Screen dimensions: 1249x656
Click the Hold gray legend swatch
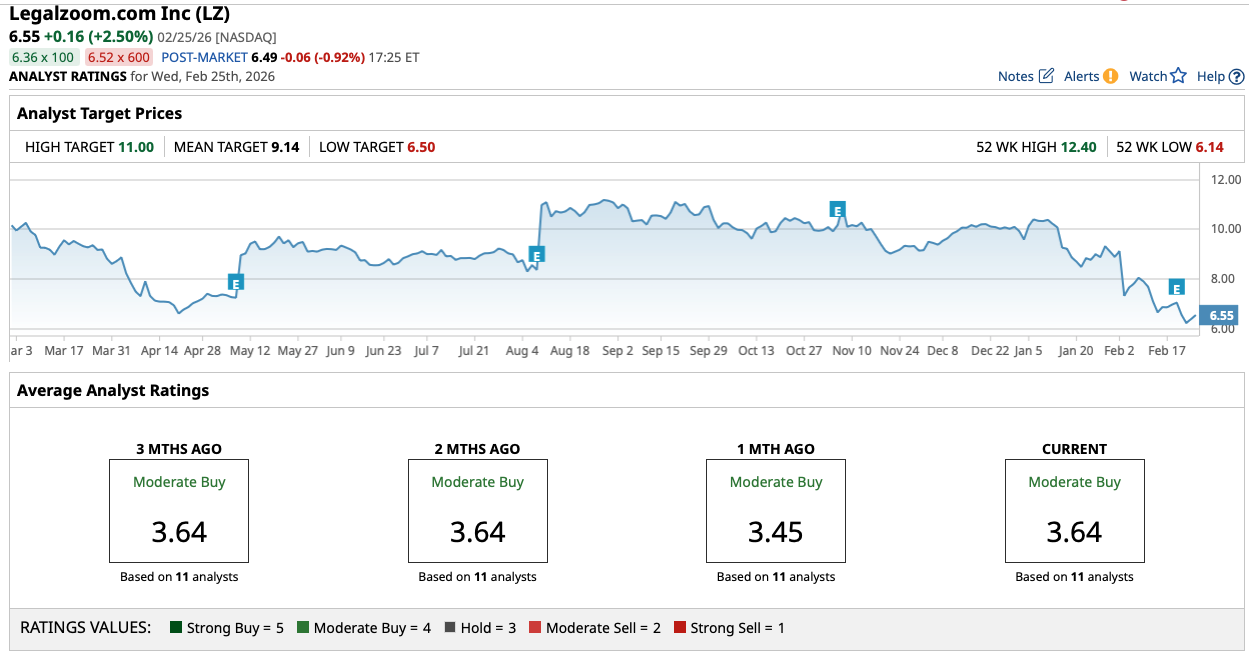(x=450, y=628)
